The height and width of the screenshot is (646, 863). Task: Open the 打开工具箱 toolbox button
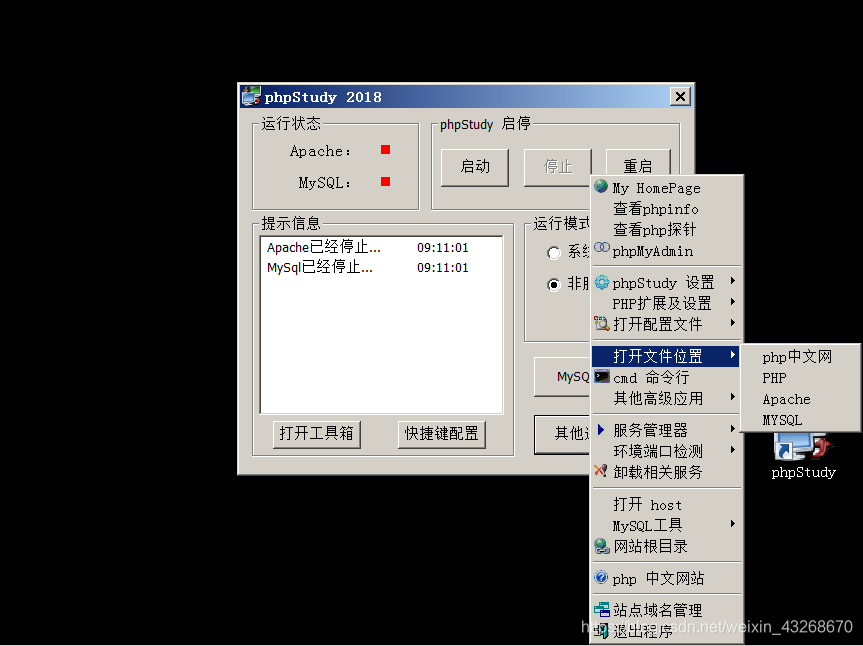point(316,434)
